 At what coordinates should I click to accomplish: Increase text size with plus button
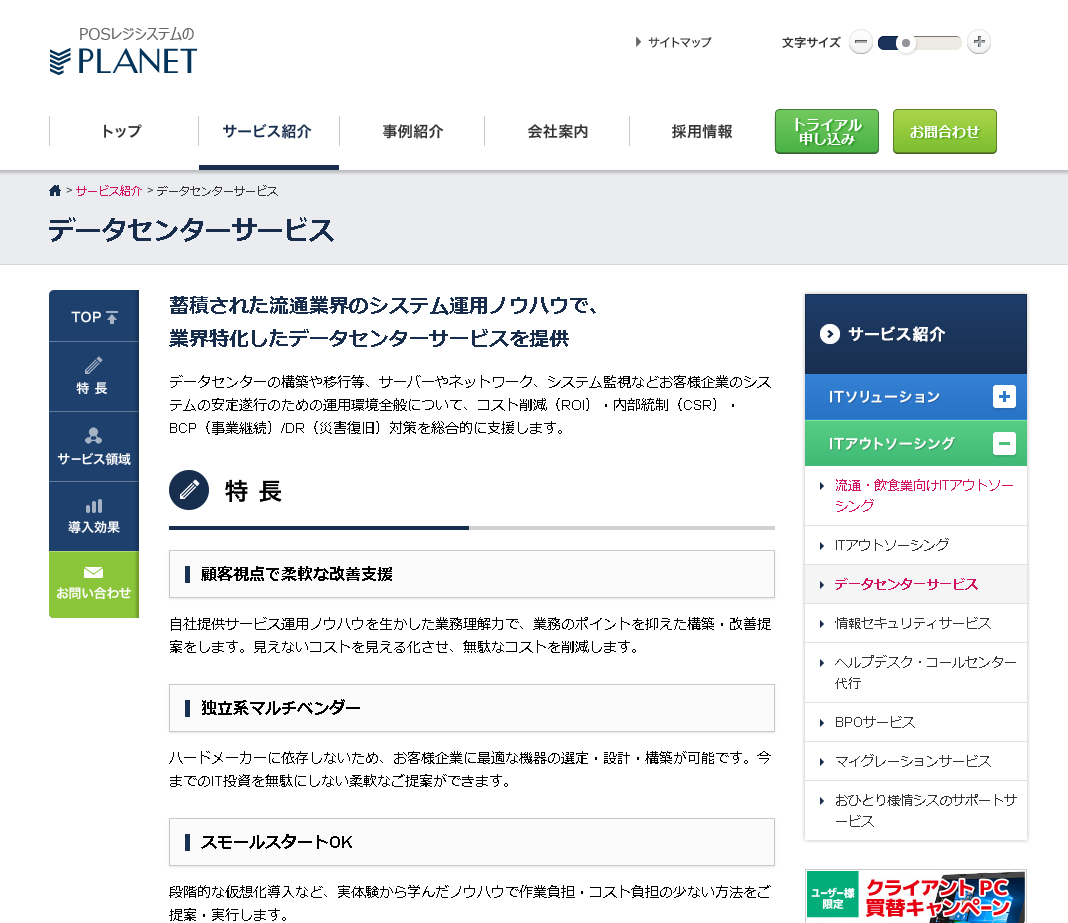click(x=979, y=42)
